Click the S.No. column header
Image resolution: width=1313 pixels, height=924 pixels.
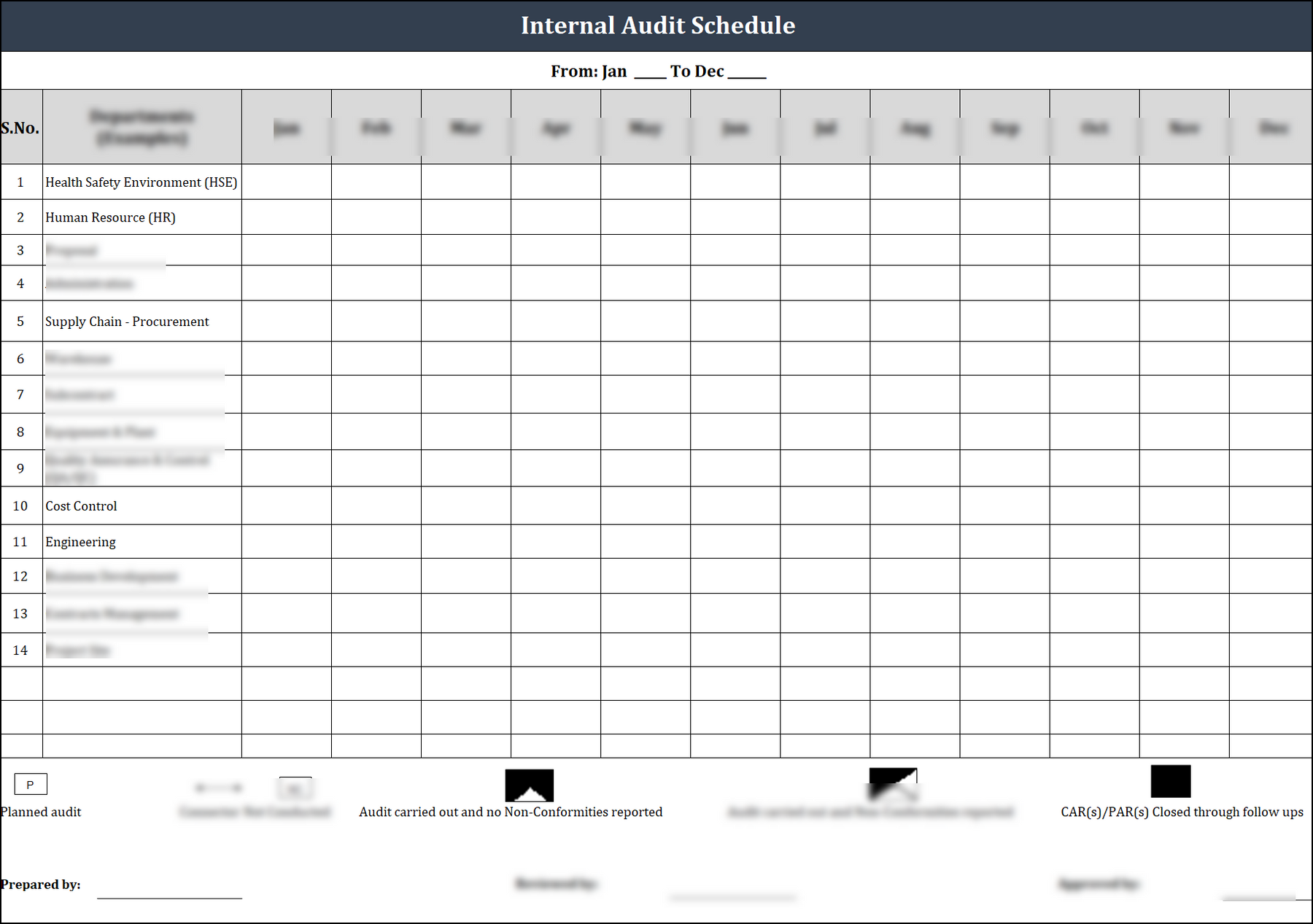click(x=21, y=126)
